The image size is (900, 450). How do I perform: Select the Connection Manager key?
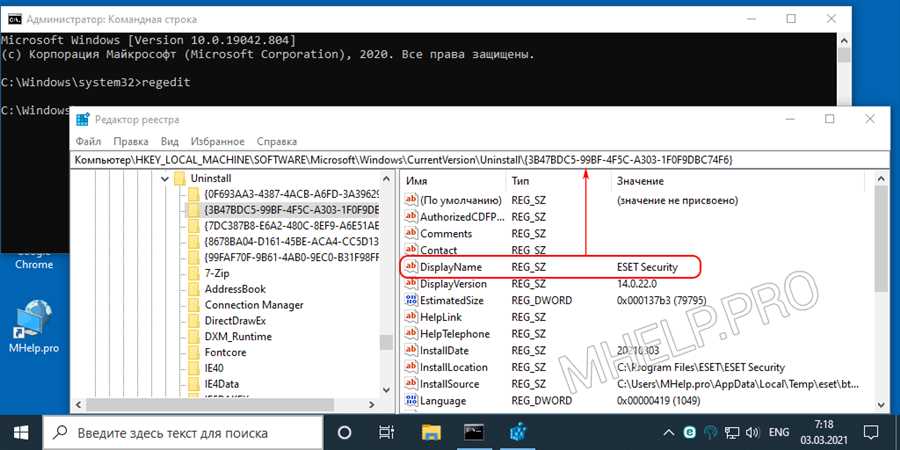click(x=254, y=305)
